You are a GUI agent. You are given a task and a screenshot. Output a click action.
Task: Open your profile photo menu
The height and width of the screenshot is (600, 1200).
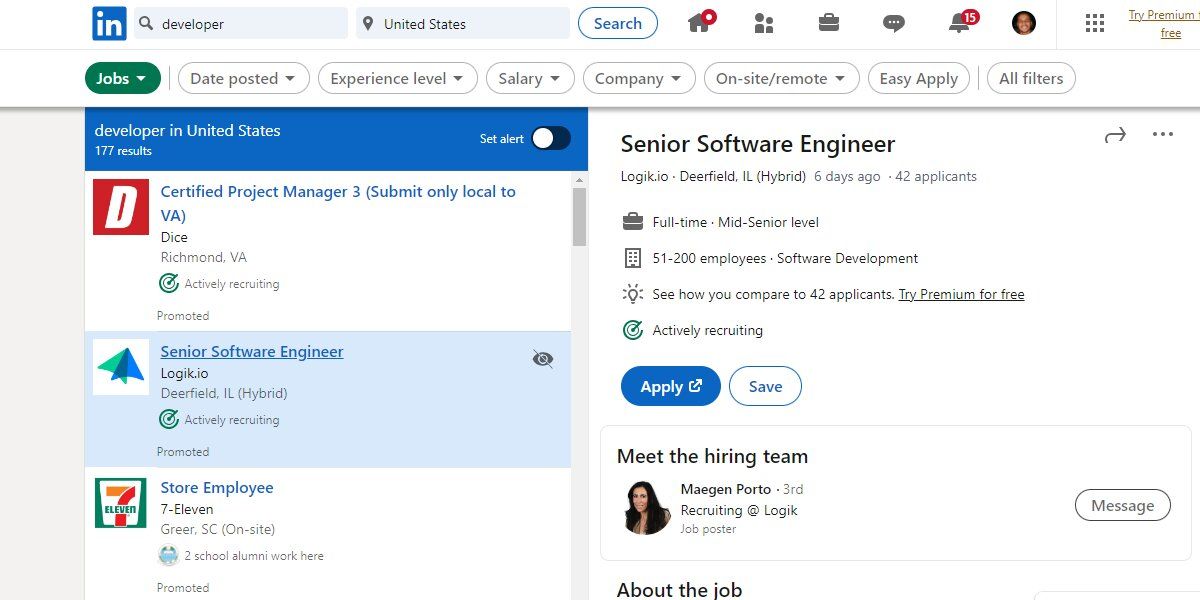(1023, 23)
